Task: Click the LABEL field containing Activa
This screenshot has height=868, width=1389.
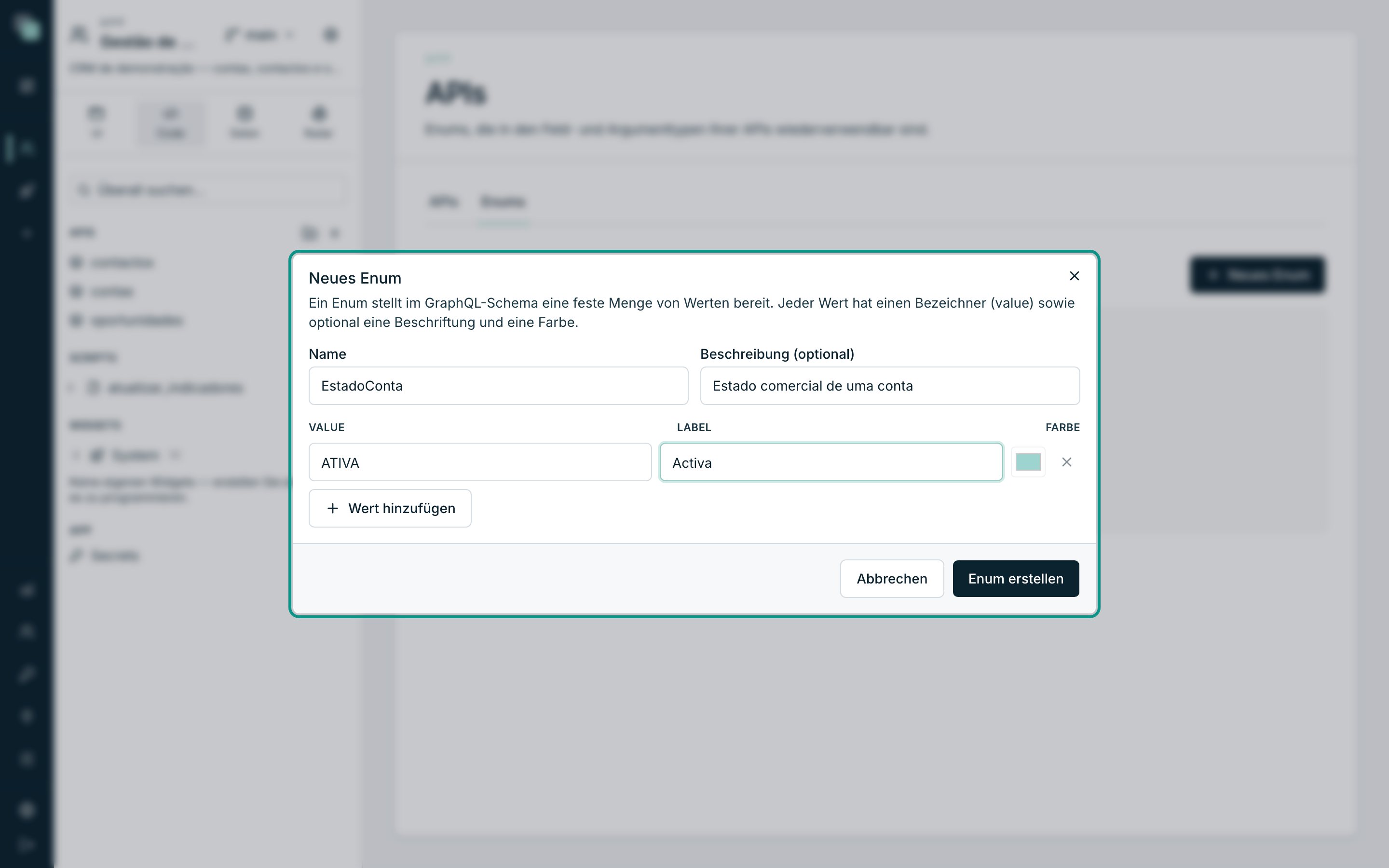Action: 831,462
